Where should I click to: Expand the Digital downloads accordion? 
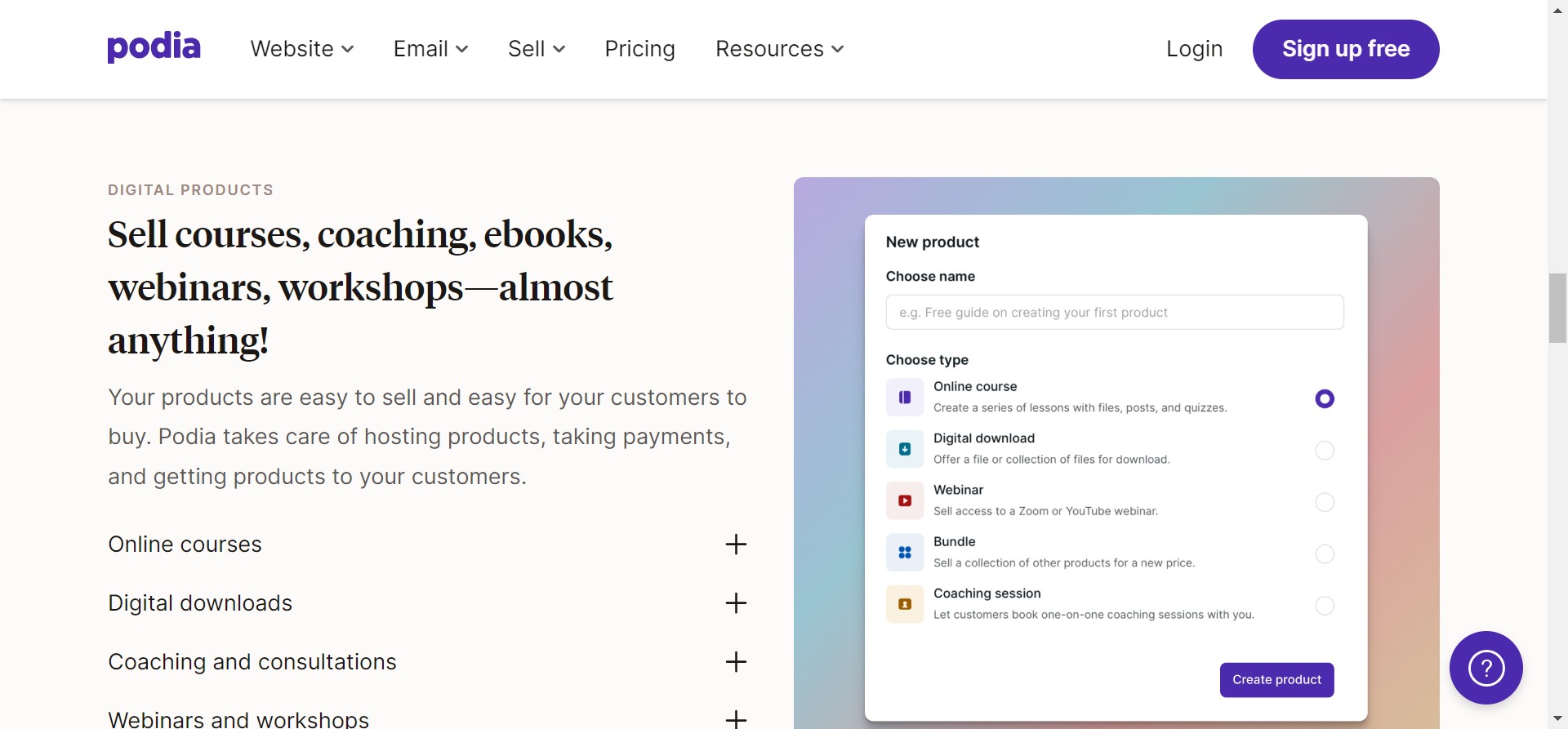[x=736, y=603]
